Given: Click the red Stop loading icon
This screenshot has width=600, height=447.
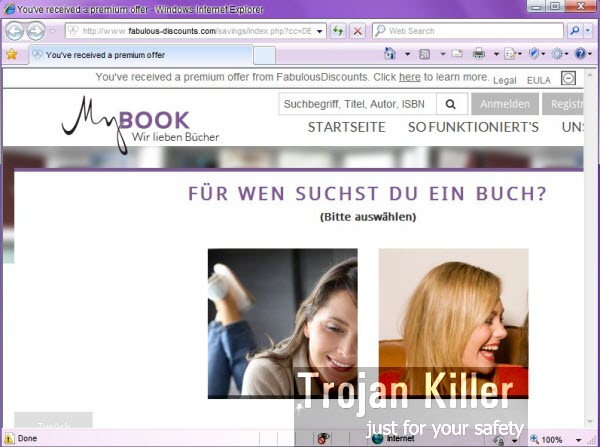Looking at the screenshot, I should click(x=358, y=31).
